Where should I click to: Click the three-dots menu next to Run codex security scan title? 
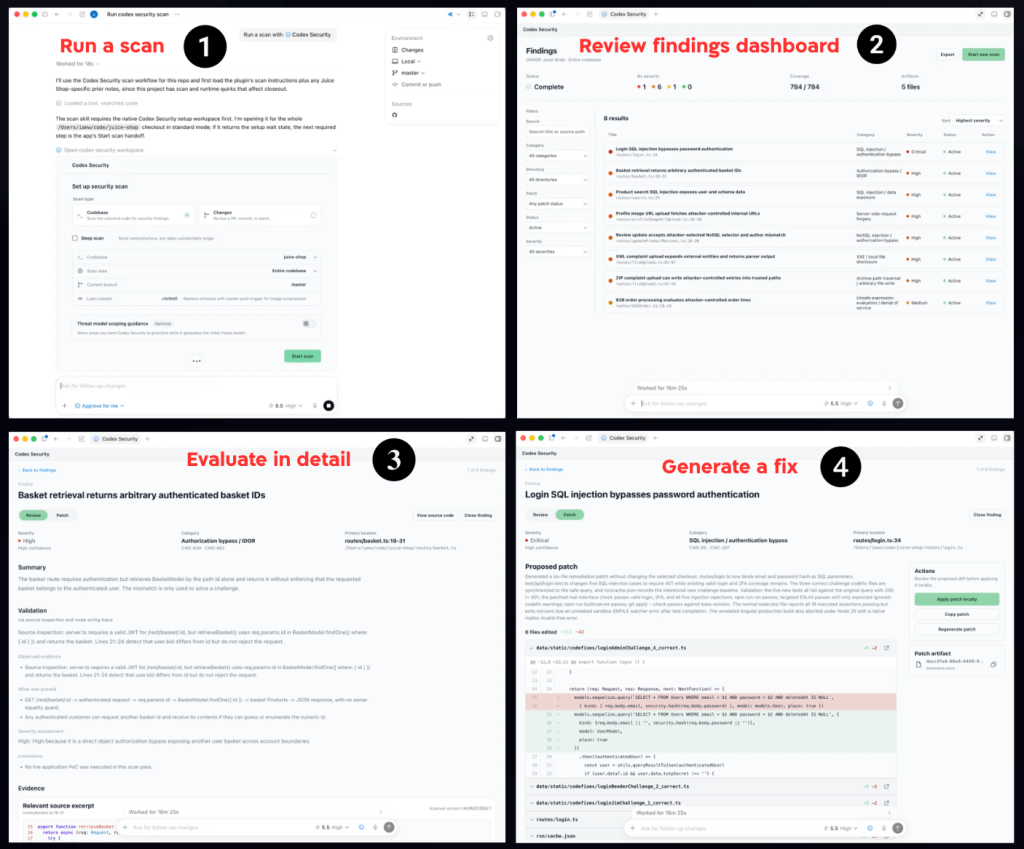[177, 14]
